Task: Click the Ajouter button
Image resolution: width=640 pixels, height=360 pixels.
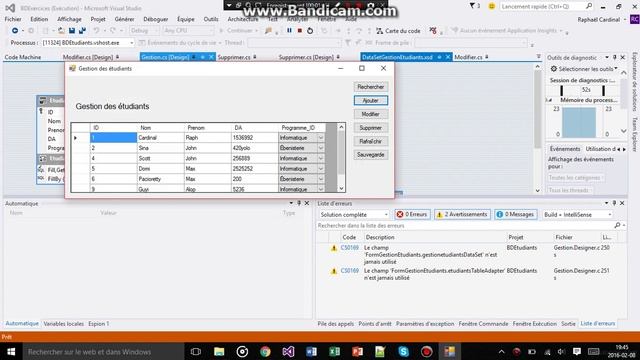Action: click(x=371, y=100)
